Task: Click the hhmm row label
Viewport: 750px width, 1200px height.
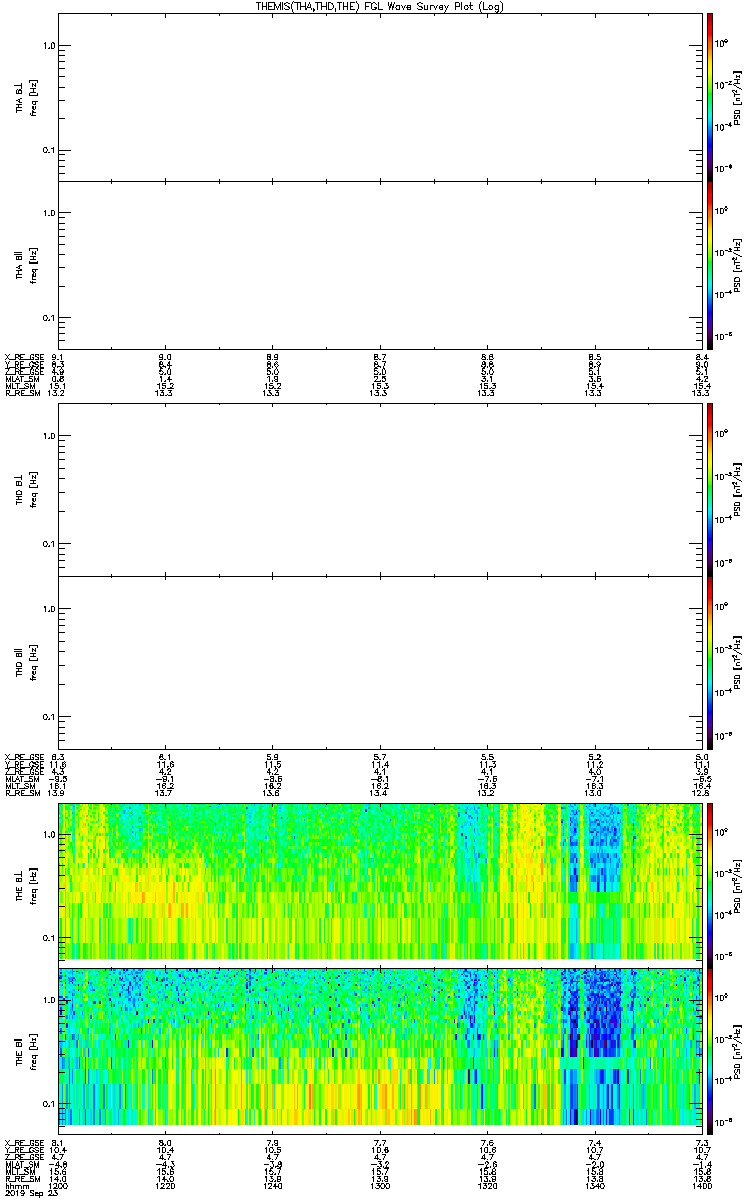Action: [x=15, y=1186]
